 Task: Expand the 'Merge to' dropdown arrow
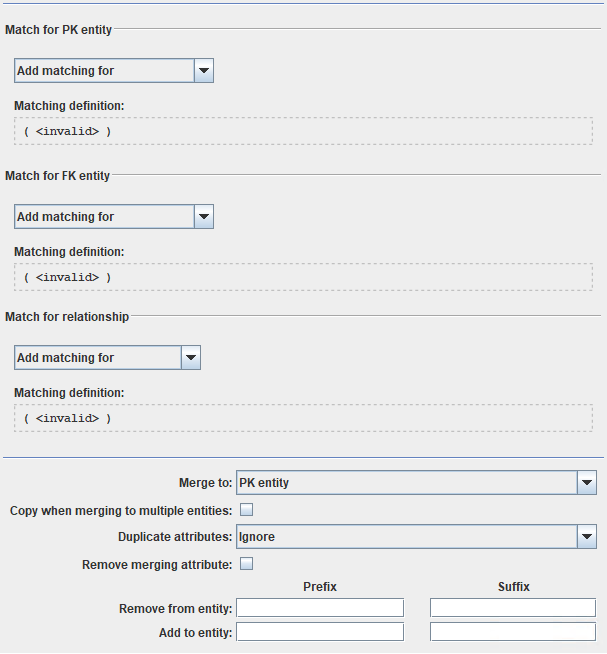(x=587, y=483)
